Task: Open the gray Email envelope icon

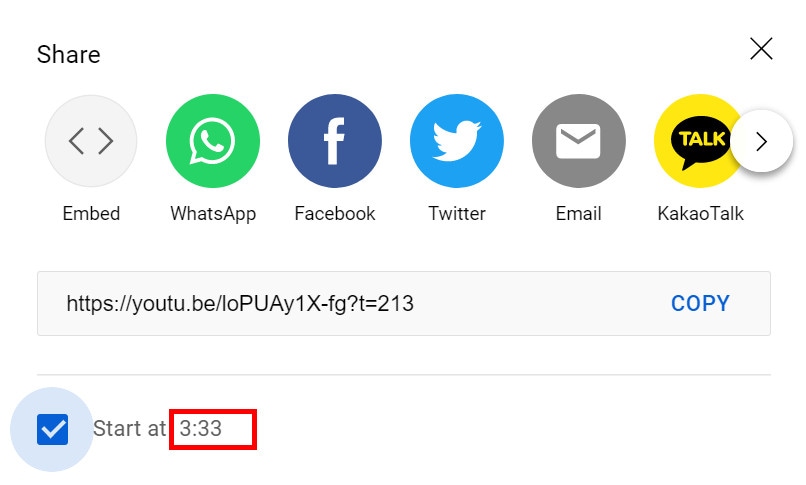Action: tap(578, 141)
